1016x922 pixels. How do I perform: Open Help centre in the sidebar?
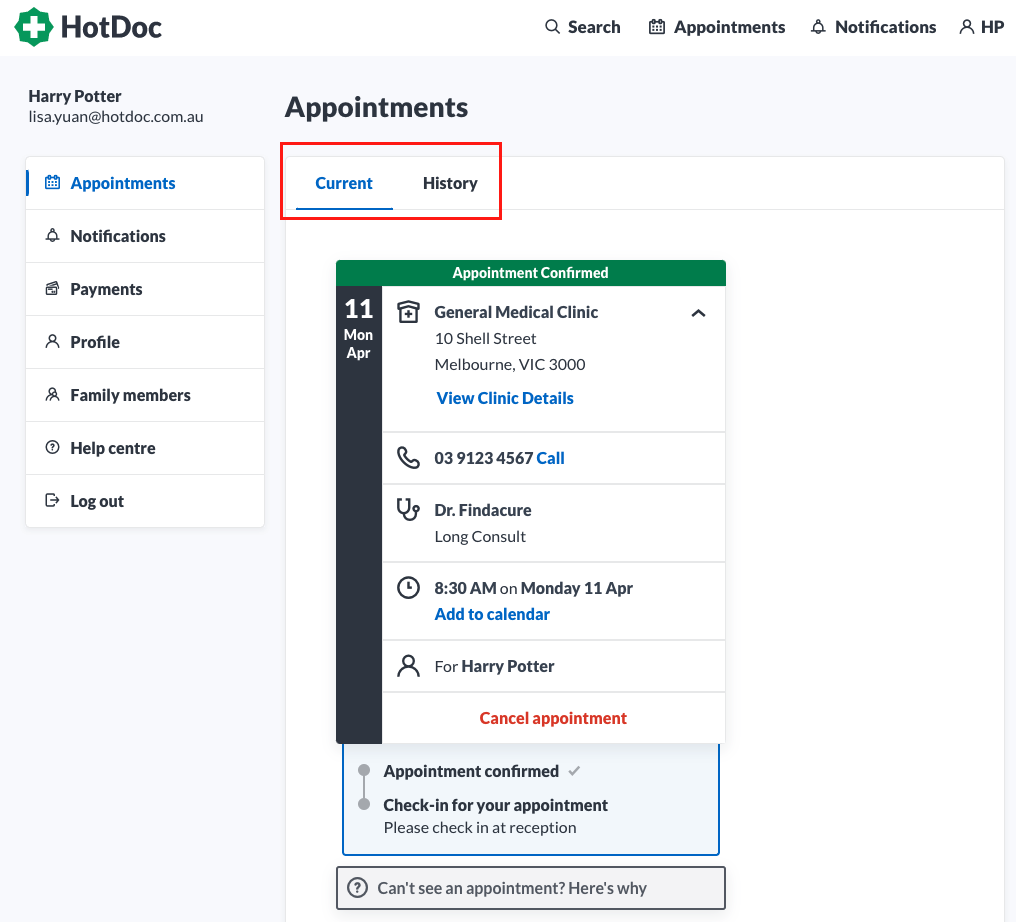[144, 448]
